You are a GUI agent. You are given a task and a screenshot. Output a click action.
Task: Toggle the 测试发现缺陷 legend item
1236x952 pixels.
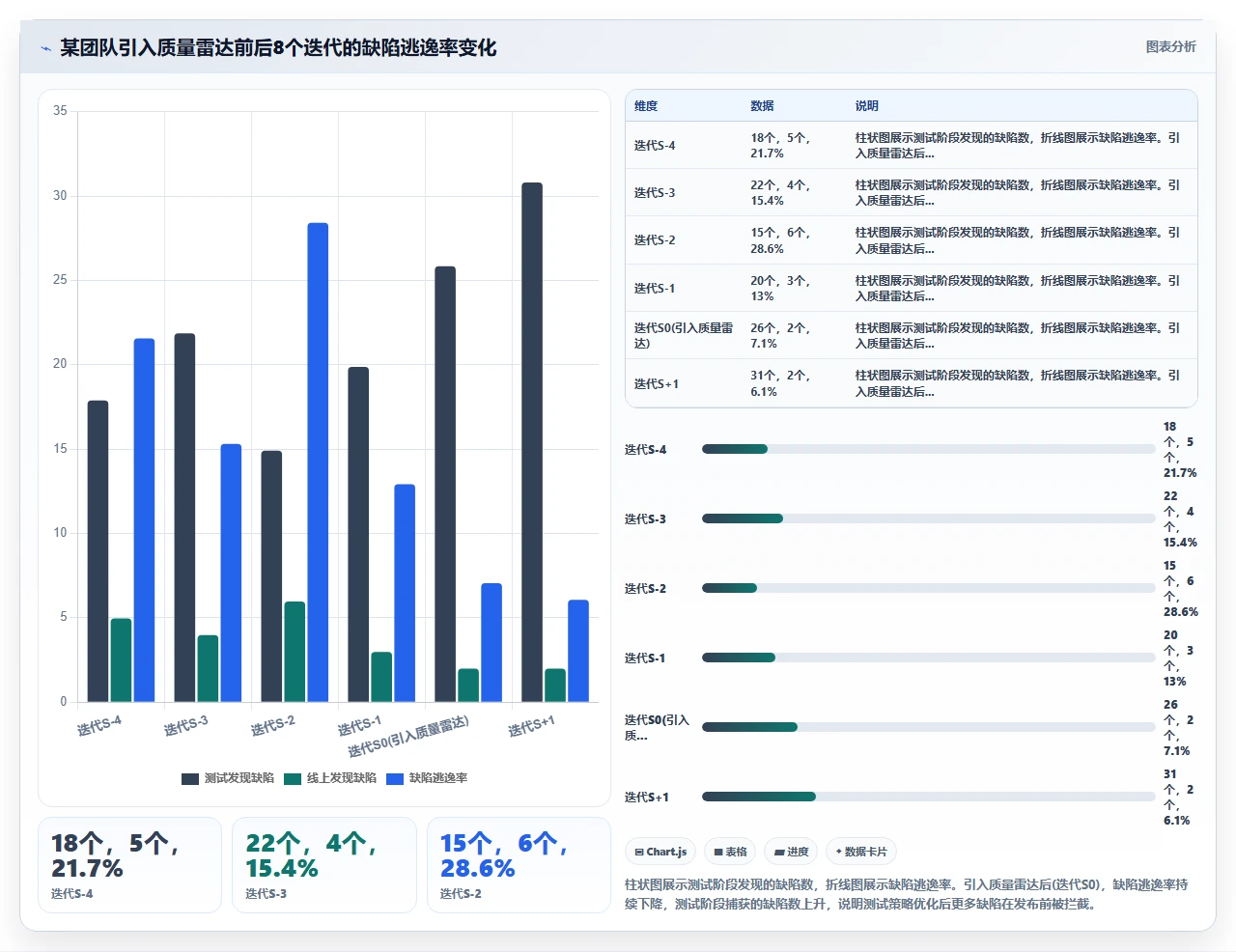(x=228, y=778)
